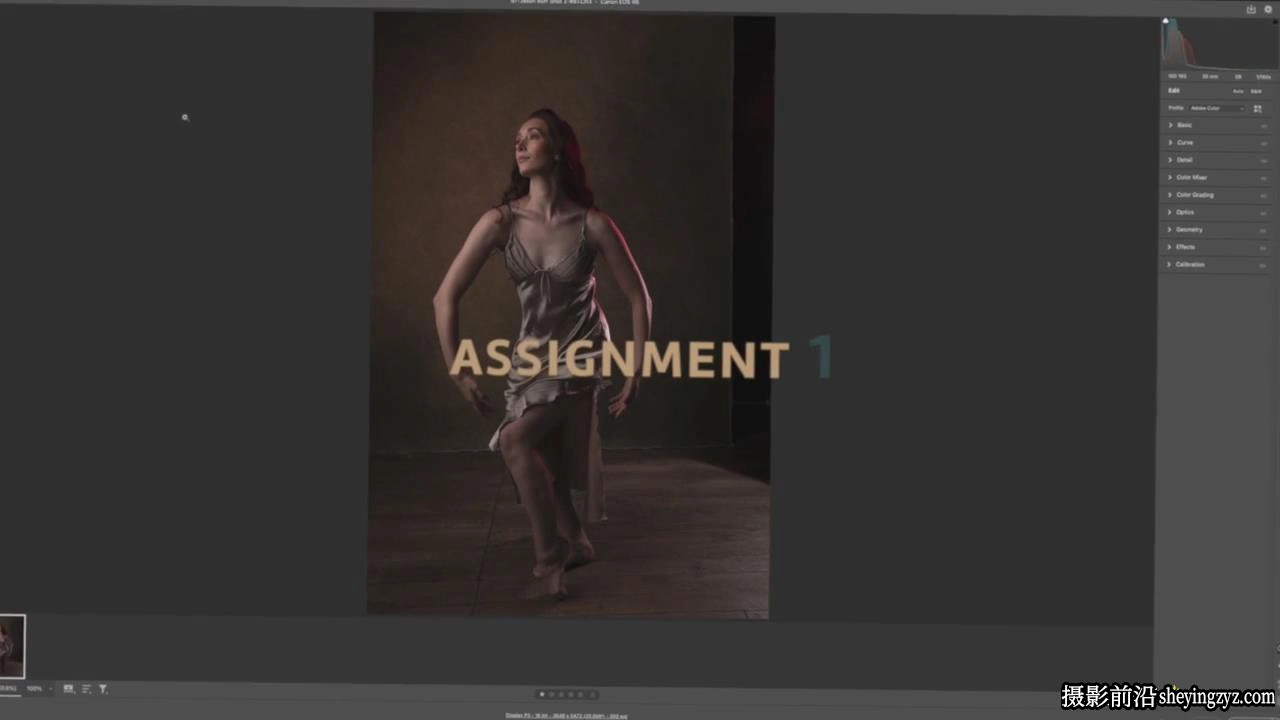Screen dimensions: 1280x720
Task: Open the 100% zoom level dropdown
Action: point(40,689)
